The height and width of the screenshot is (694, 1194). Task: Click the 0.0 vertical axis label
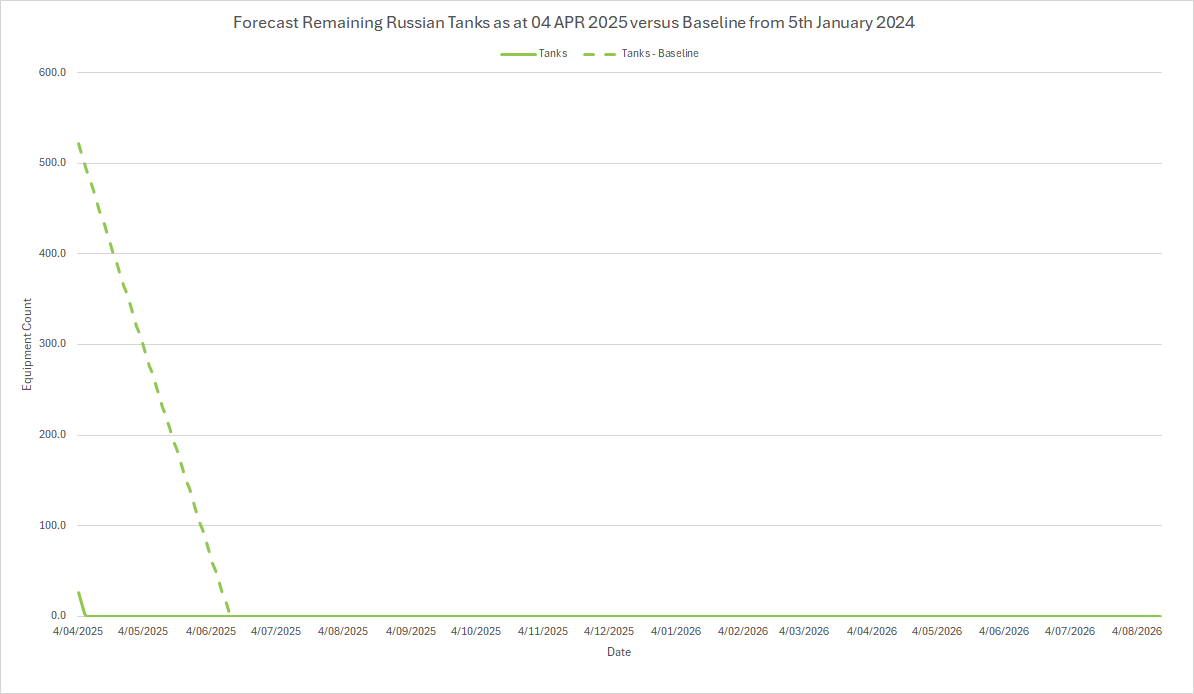coord(58,616)
